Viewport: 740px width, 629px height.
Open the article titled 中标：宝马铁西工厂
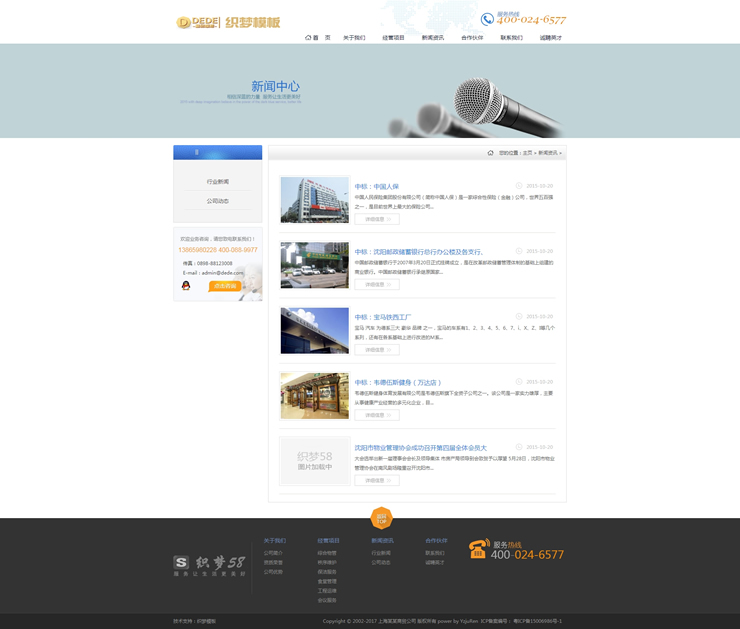(383, 317)
